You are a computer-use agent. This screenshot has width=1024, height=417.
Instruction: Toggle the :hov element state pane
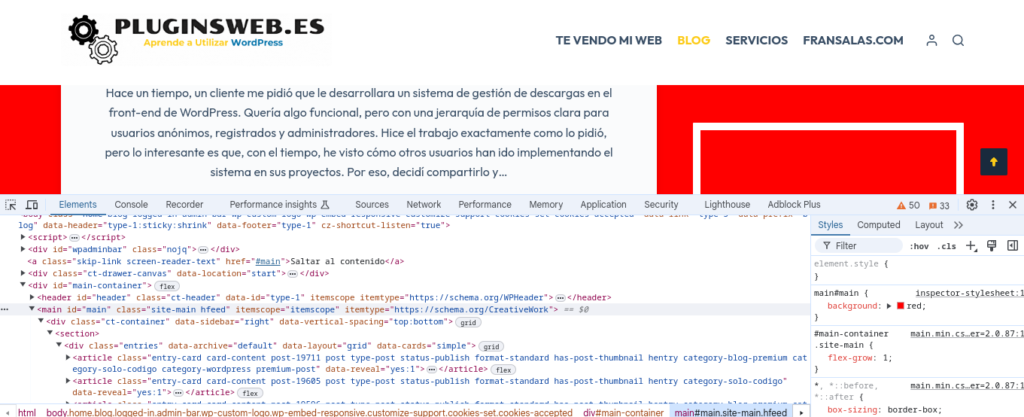coord(919,246)
